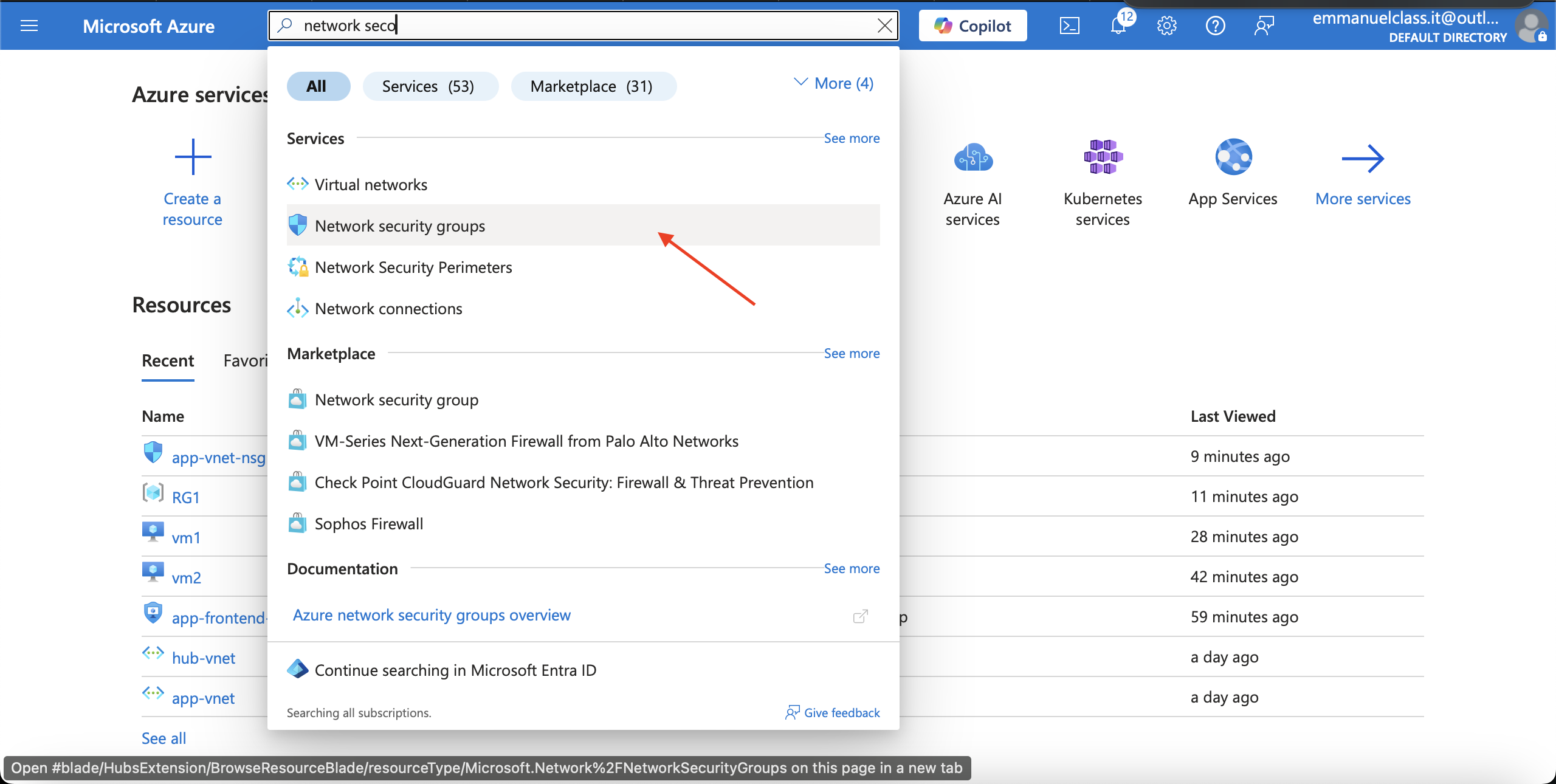Open the help question mark icon
Viewport: 1556px width, 784px height.
click(1215, 26)
